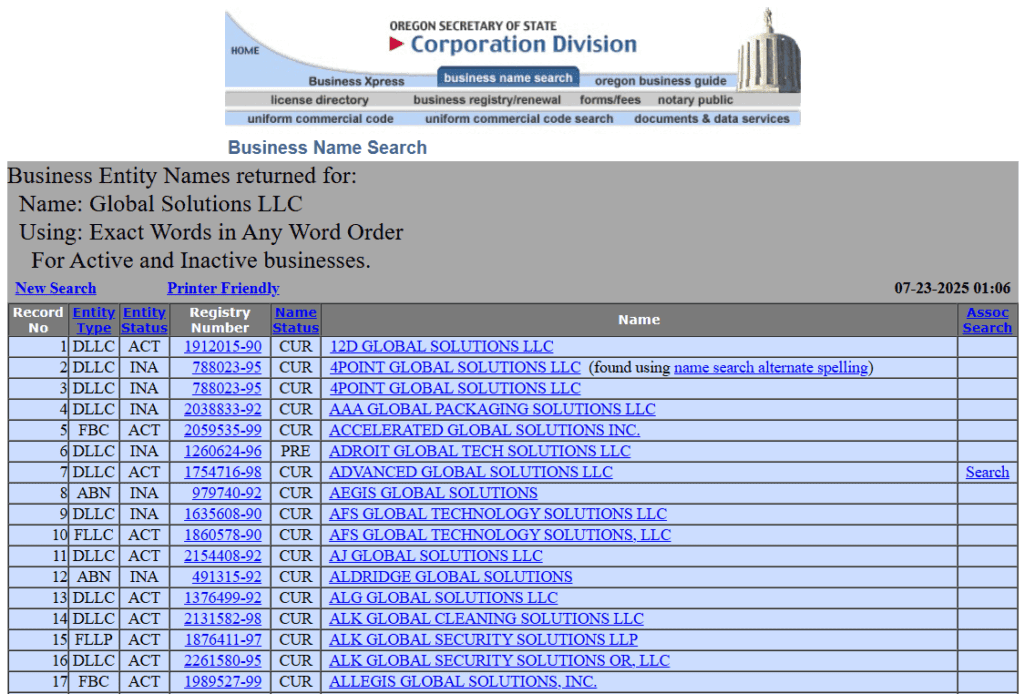Sort results by Registry Number

point(219,319)
